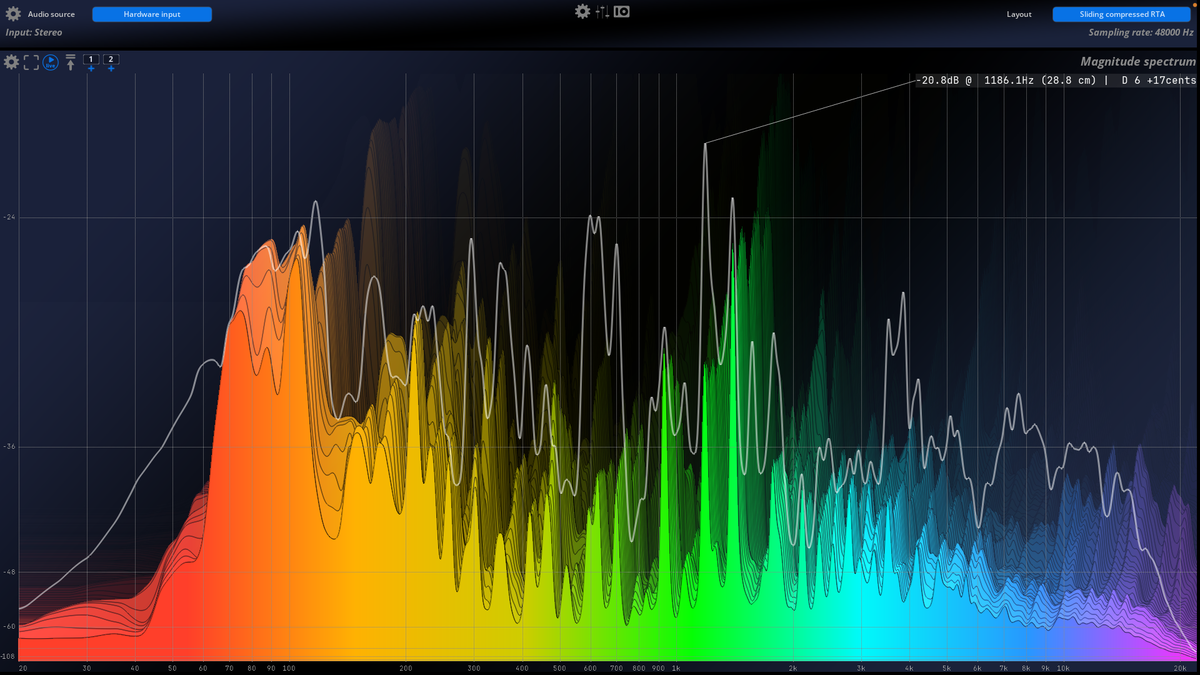The image size is (1200, 675).
Task: Click the -36 dB level axis label
Action: pyautogui.click(x=9, y=447)
